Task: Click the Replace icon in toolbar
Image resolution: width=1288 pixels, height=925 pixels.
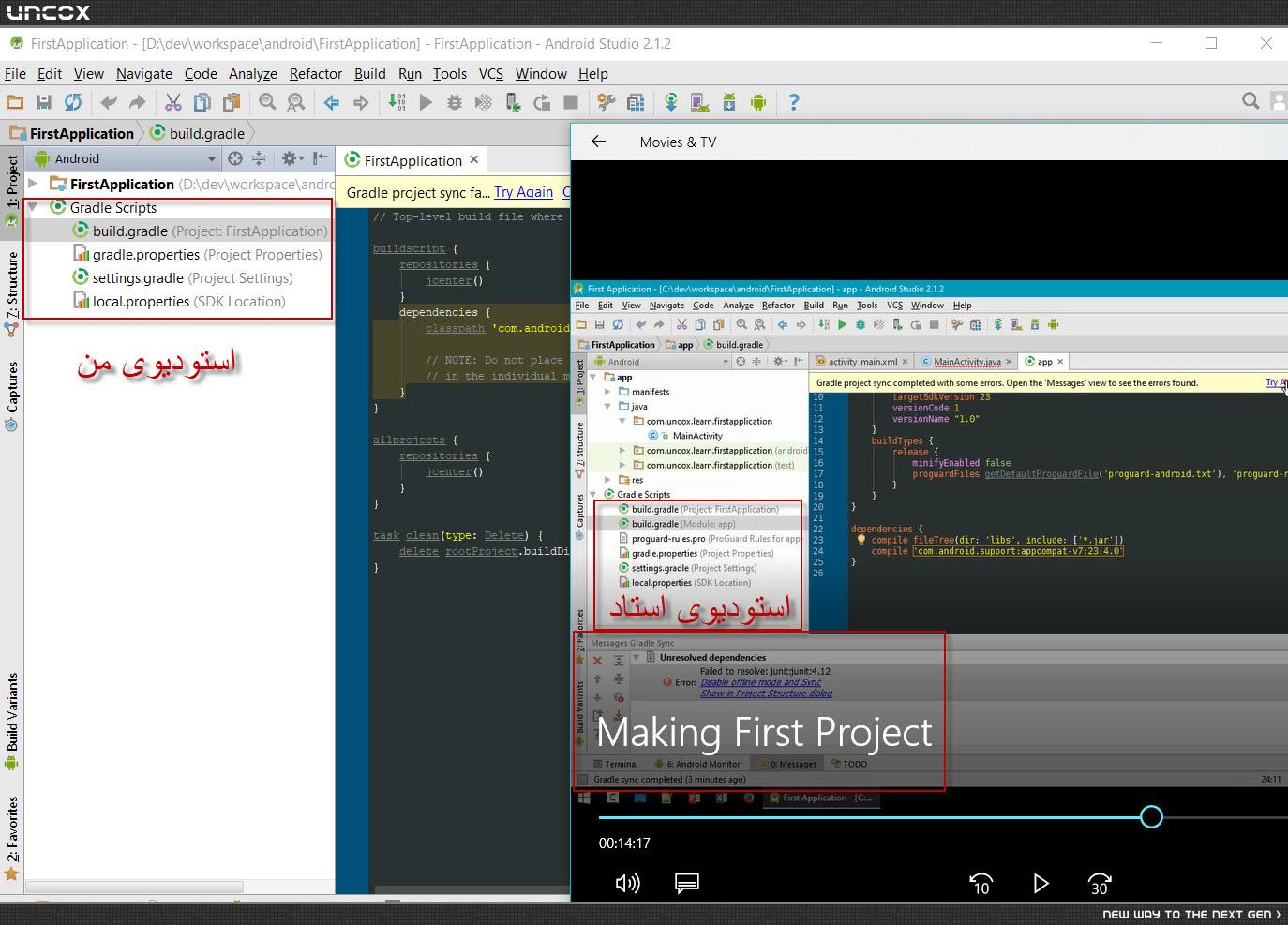Action: tap(295, 102)
